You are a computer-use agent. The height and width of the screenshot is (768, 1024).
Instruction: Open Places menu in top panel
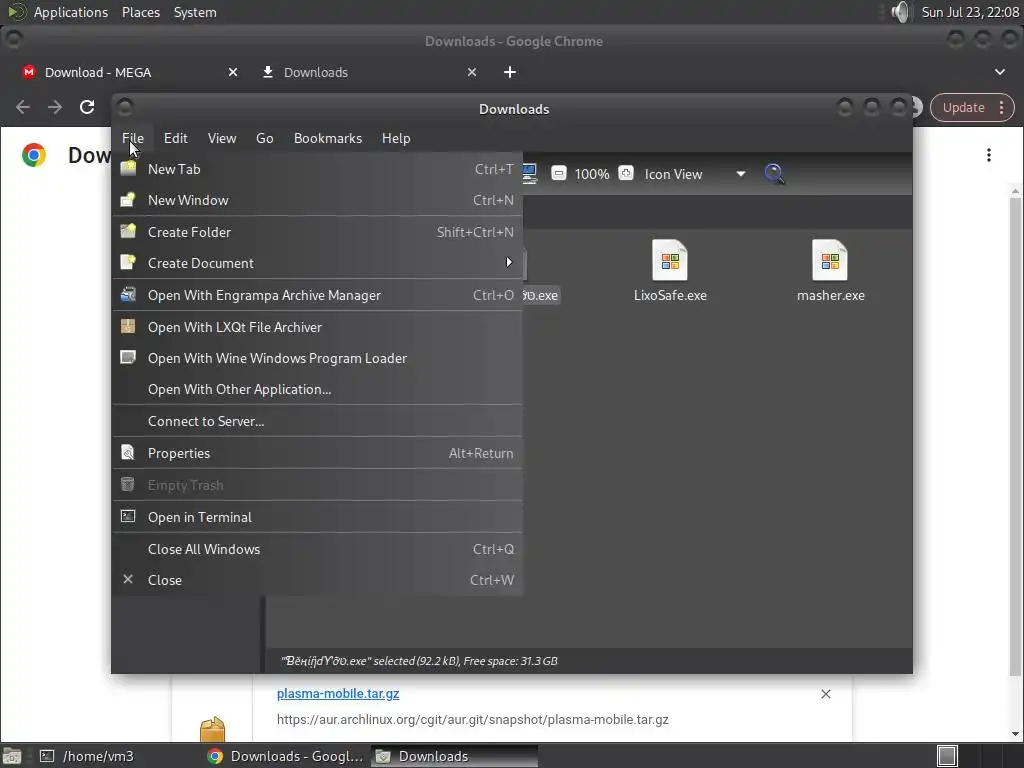tap(140, 12)
